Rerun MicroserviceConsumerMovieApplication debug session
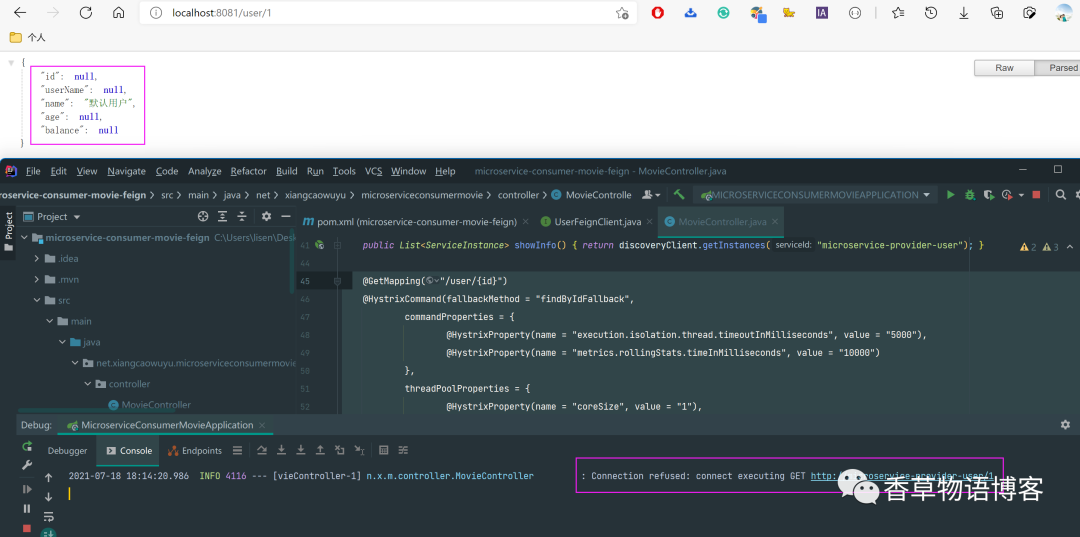The width and height of the screenshot is (1080, 537). tap(27, 446)
